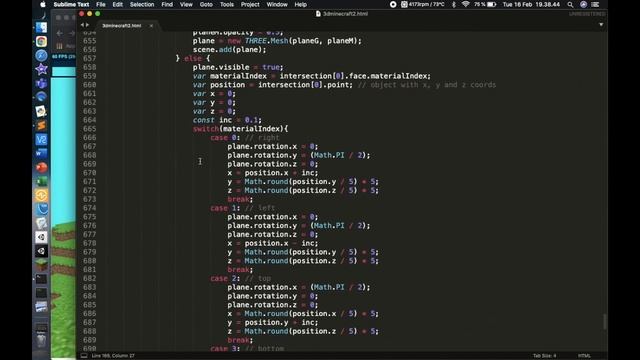Open the Selection menu
The height and width of the screenshot is (360, 640).
coord(142,4)
